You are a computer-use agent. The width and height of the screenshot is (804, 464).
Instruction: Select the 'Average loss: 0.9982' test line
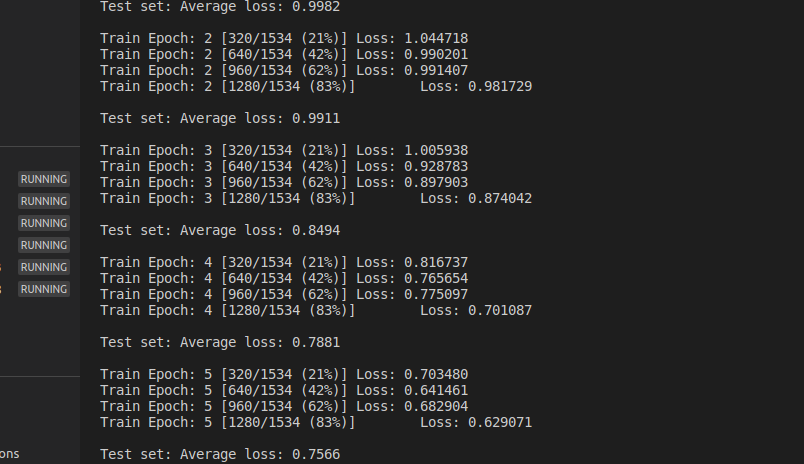(x=220, y=7)
